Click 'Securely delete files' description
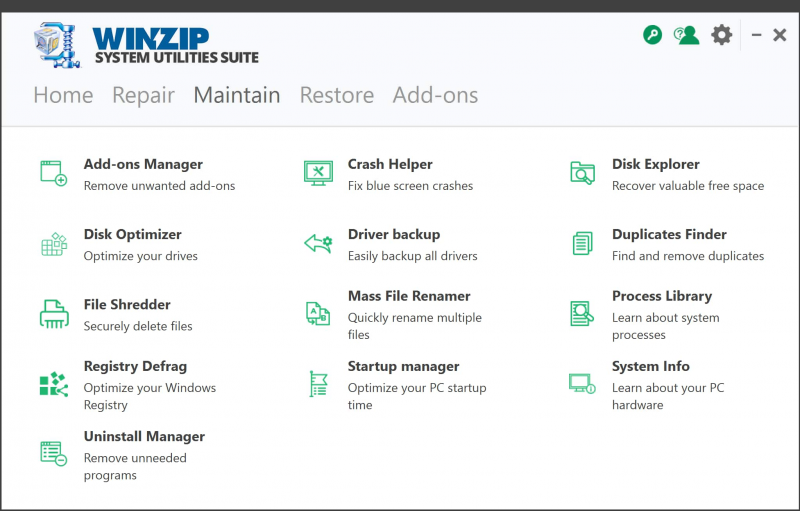 coord(138,326)
